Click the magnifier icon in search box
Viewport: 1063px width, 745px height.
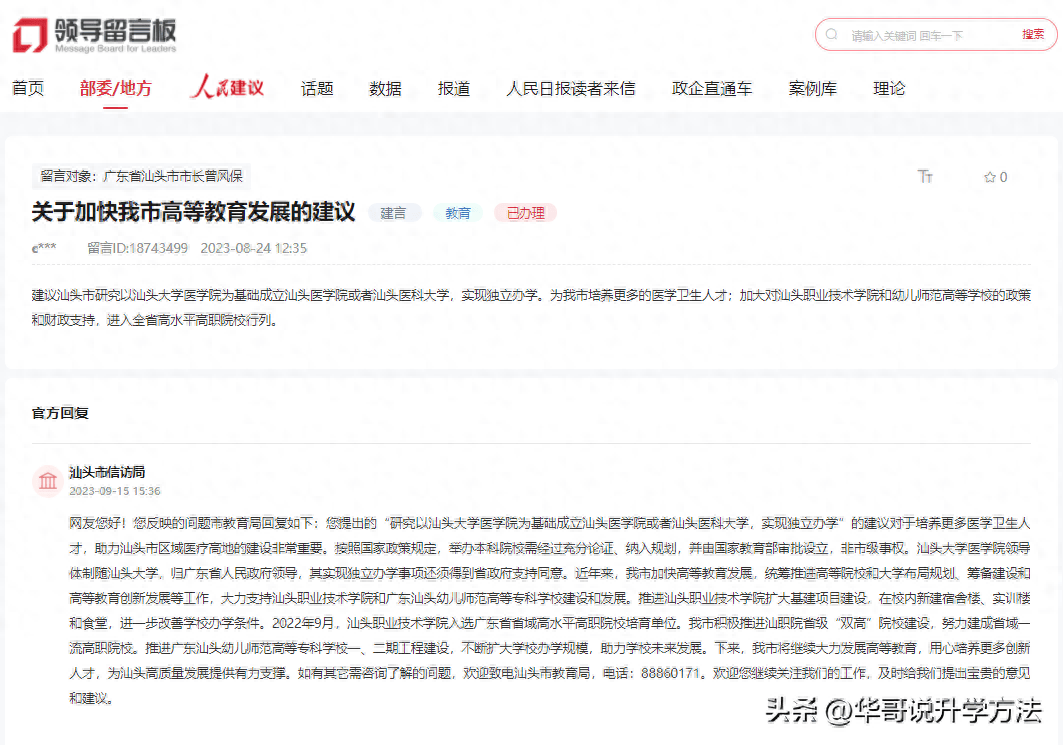[832, 35]
